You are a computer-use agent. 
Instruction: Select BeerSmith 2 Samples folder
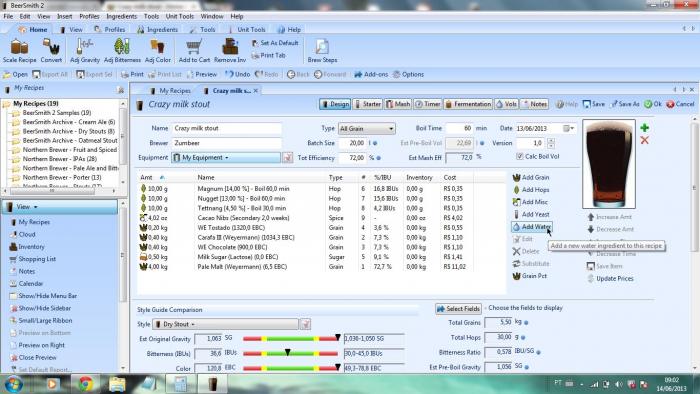[x=56, y=112]
